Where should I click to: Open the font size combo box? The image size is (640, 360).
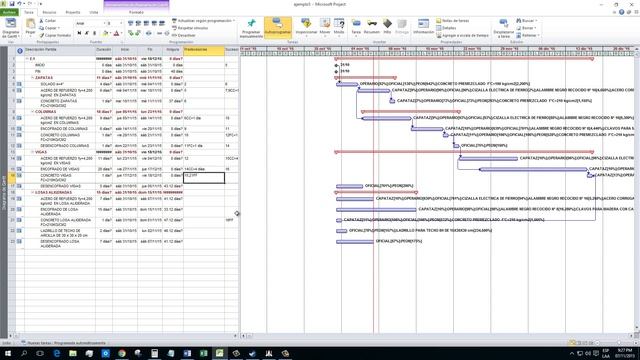point(115,23)
